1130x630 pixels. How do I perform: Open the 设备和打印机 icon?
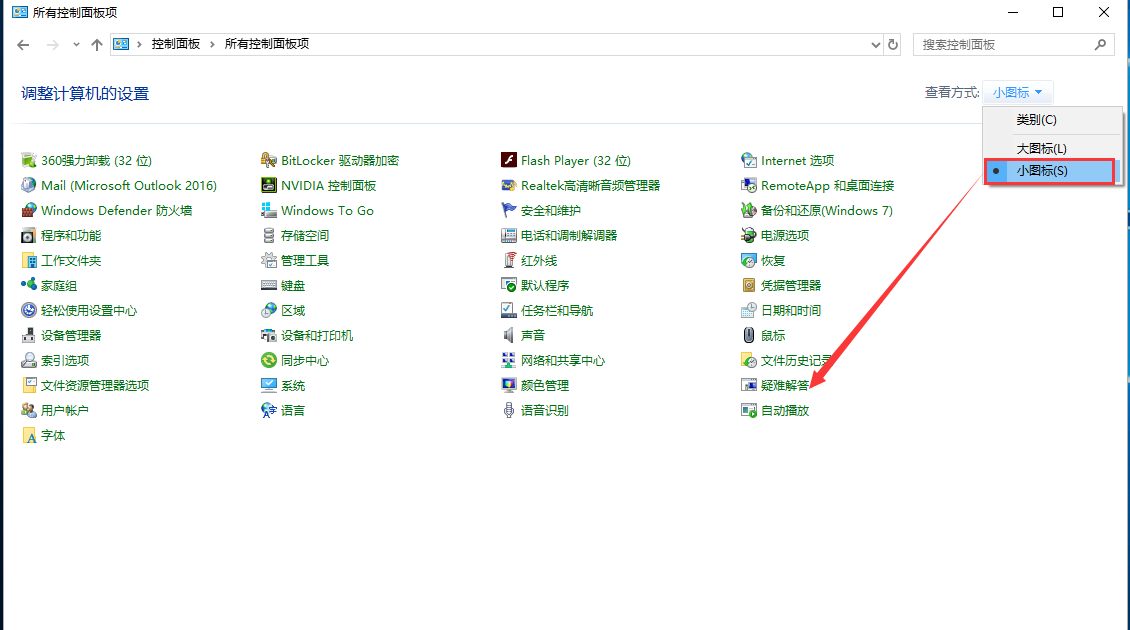(x=269, y=335)
